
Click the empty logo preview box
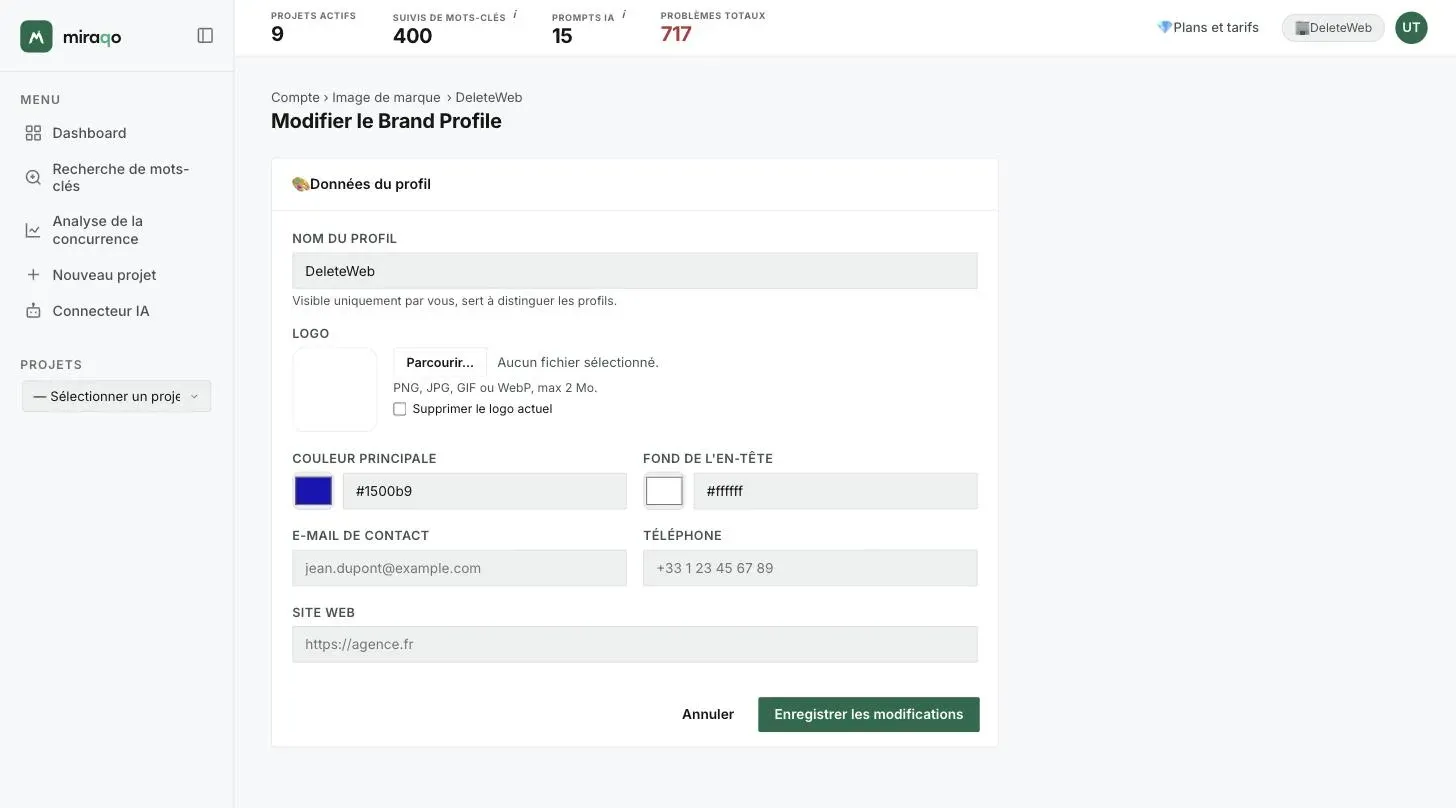point(334,389)
